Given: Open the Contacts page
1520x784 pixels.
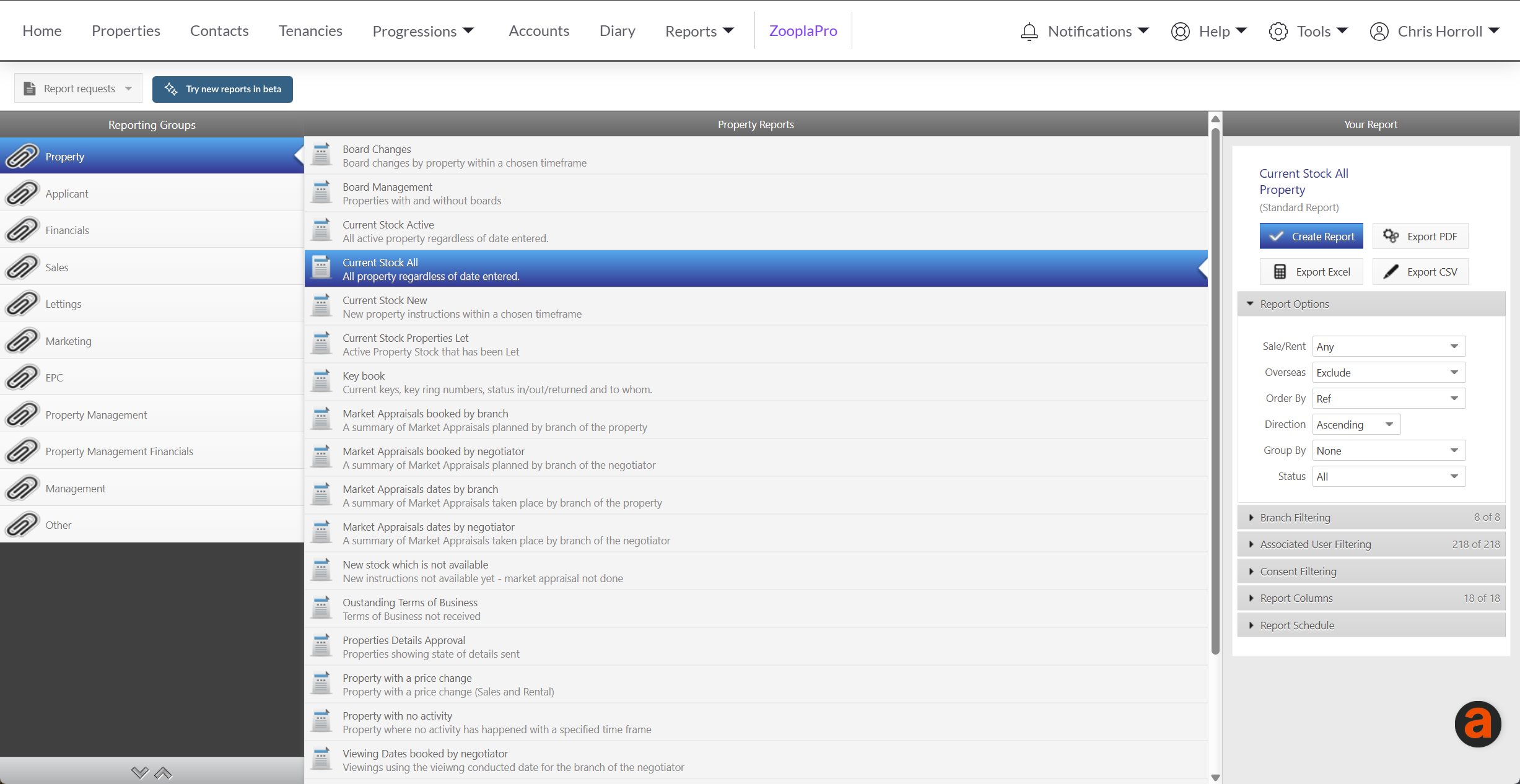Looking at the screenshot, I should point(219,31).
